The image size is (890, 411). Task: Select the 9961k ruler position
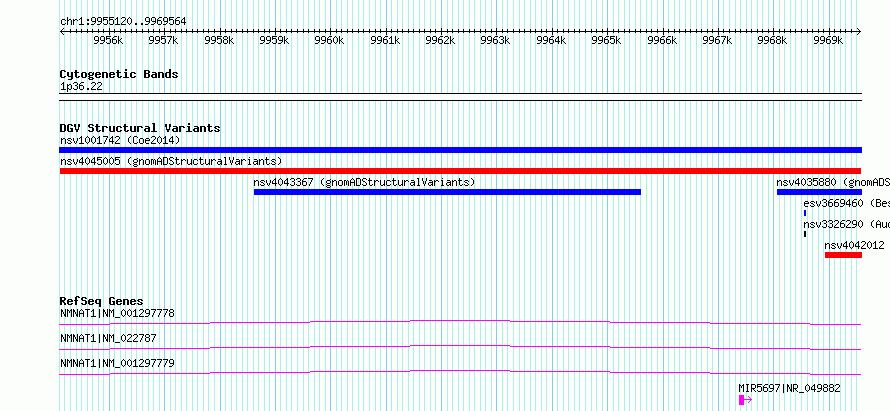[x=385, y=40]
